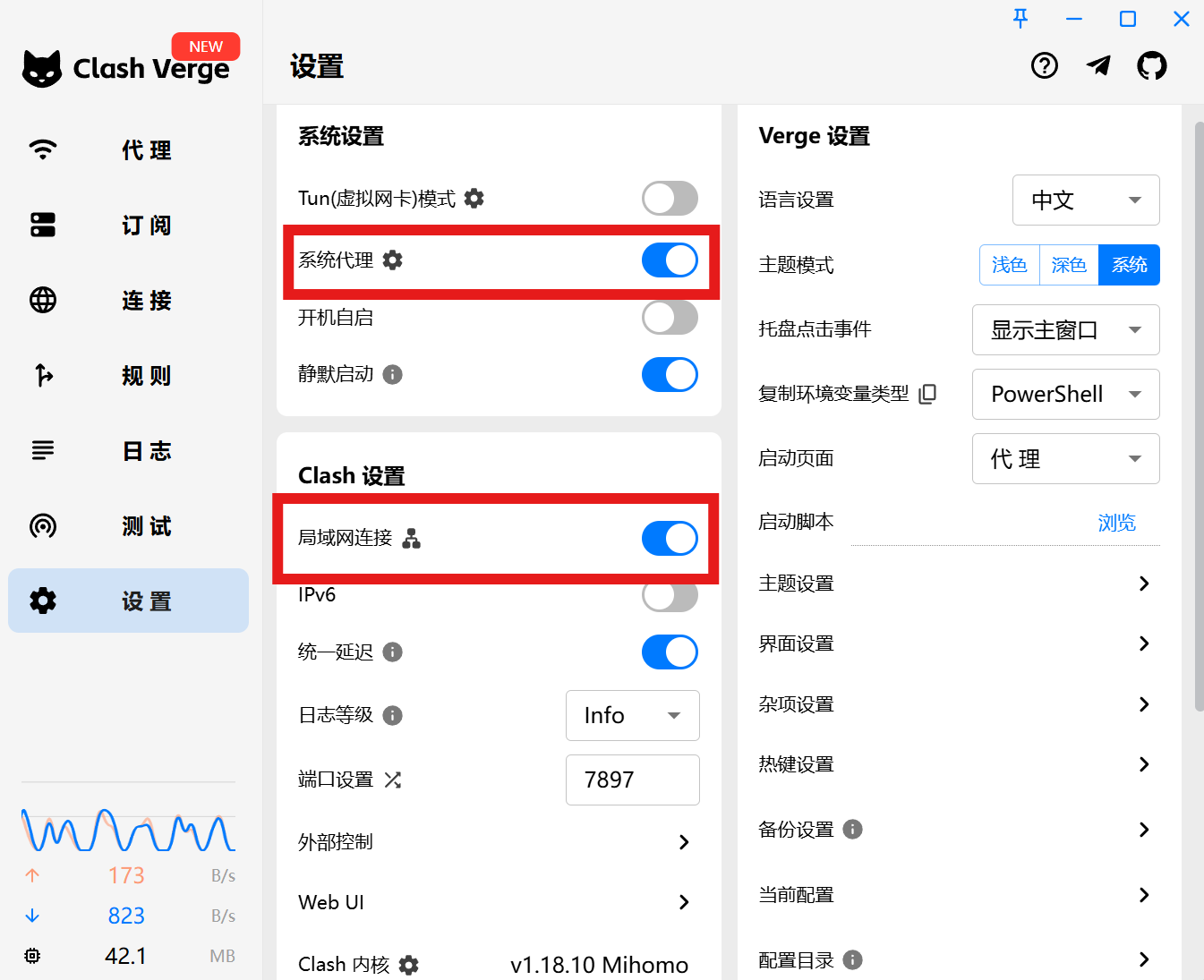The image size is (1204, 980).
Task: Expand 配置目录 config directory
Action: pos(959,959)
